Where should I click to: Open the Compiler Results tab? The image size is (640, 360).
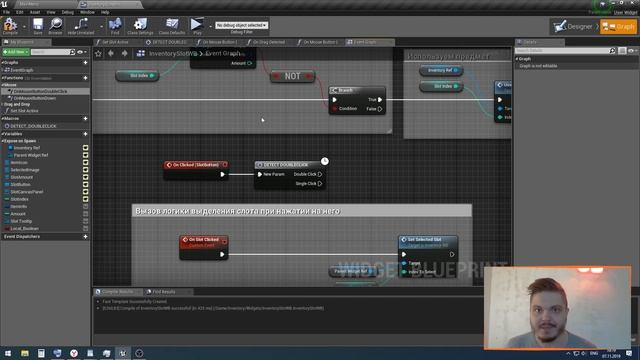coord(117,292)
